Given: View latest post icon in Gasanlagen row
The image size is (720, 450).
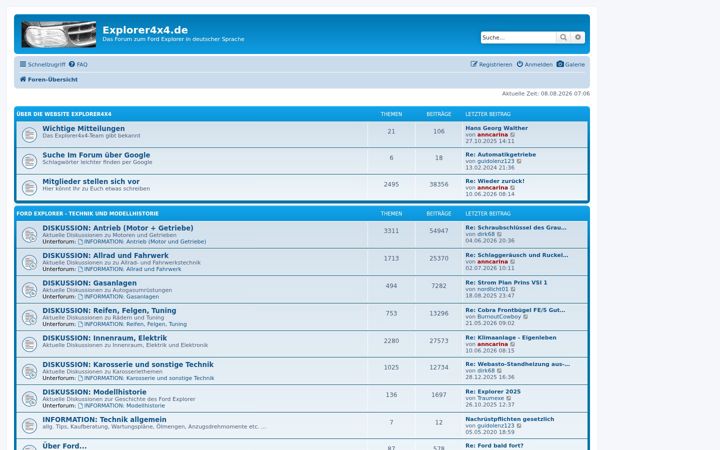Looking at the screenshot, I should [x=513, y=289].
